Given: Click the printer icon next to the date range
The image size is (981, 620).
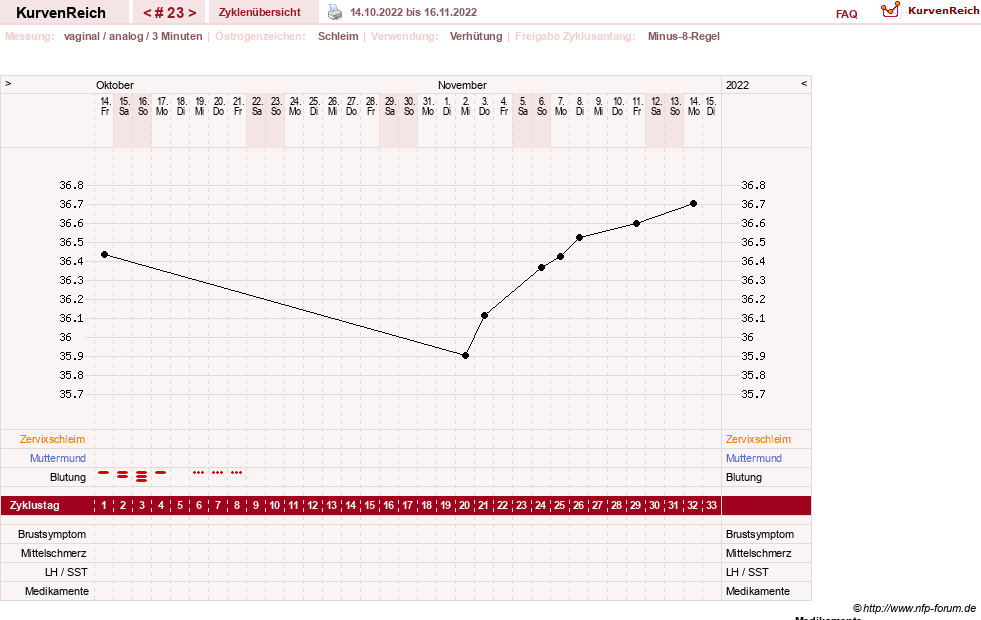Looking at the screenshot, I should 335,12.
